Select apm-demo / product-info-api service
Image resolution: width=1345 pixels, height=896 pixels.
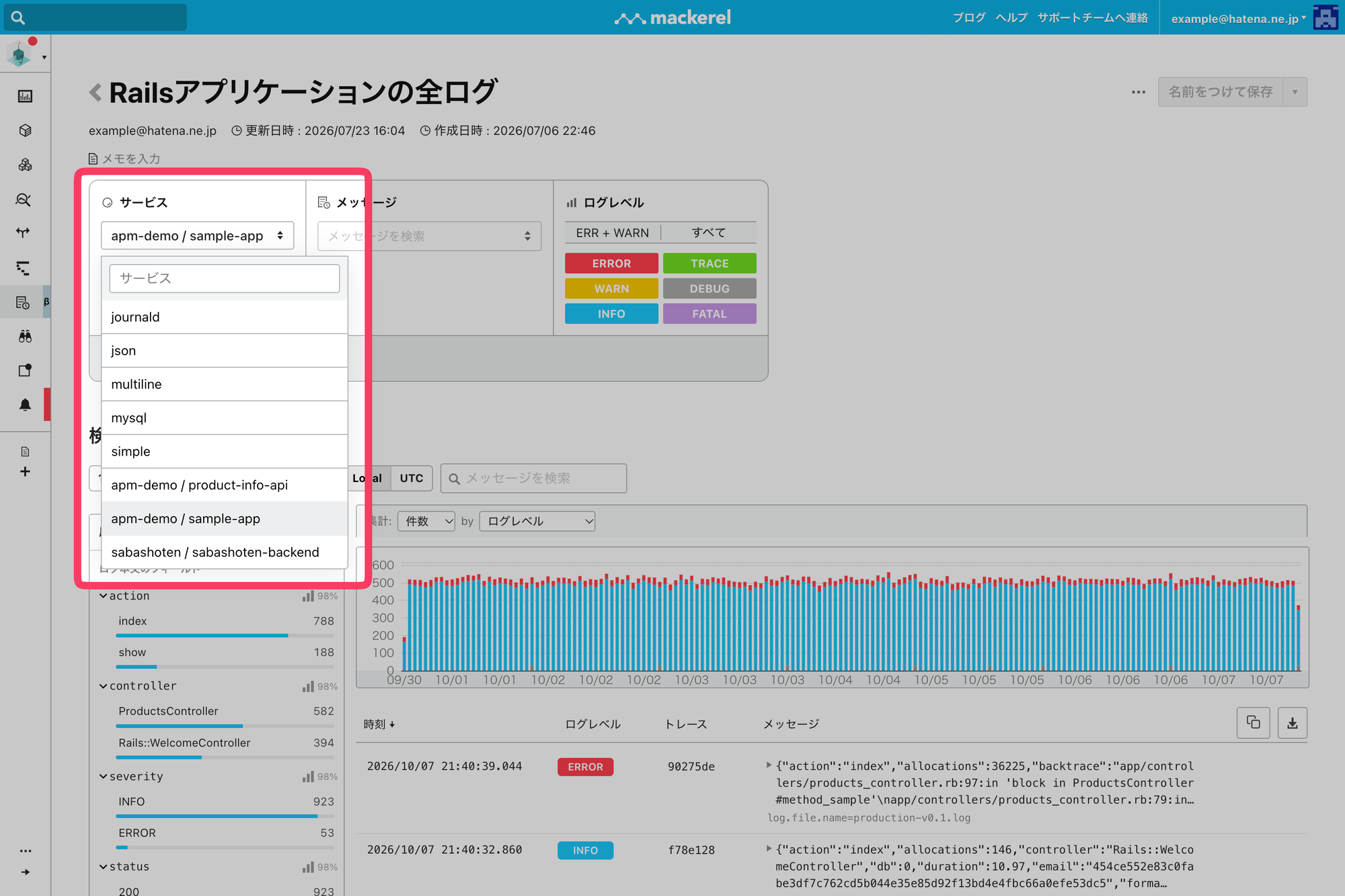point(225,485)
